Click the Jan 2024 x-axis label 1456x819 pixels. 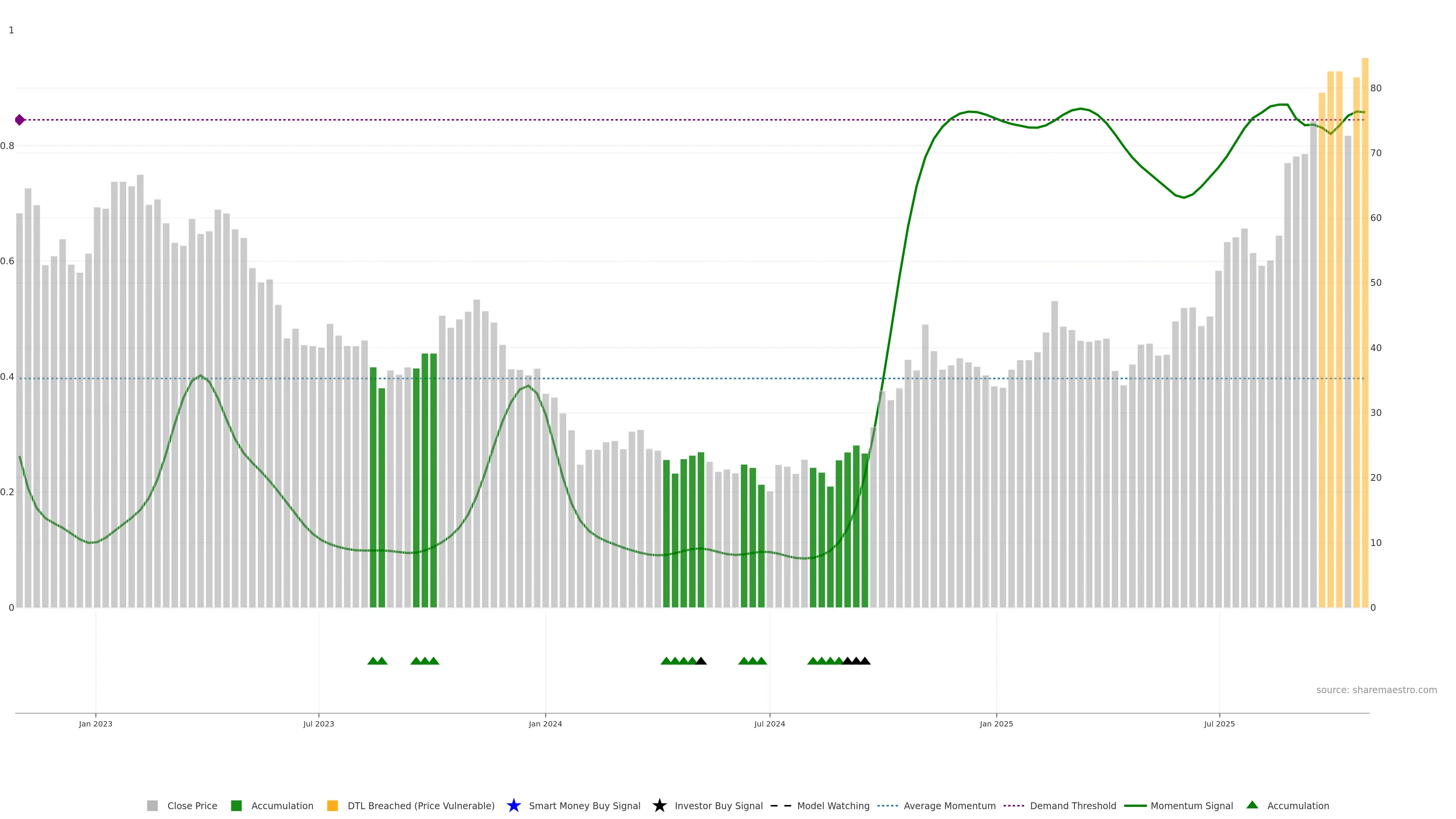point(545,724)
